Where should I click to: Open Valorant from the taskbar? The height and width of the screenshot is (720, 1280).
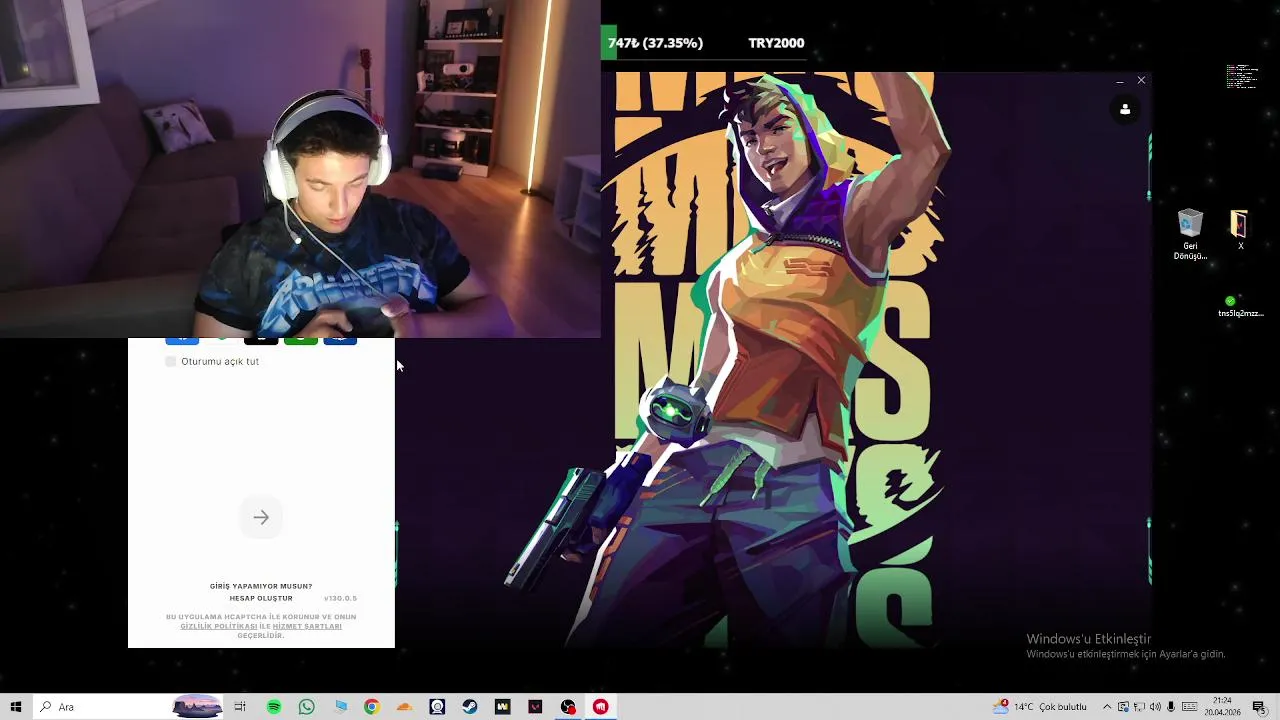535,707
